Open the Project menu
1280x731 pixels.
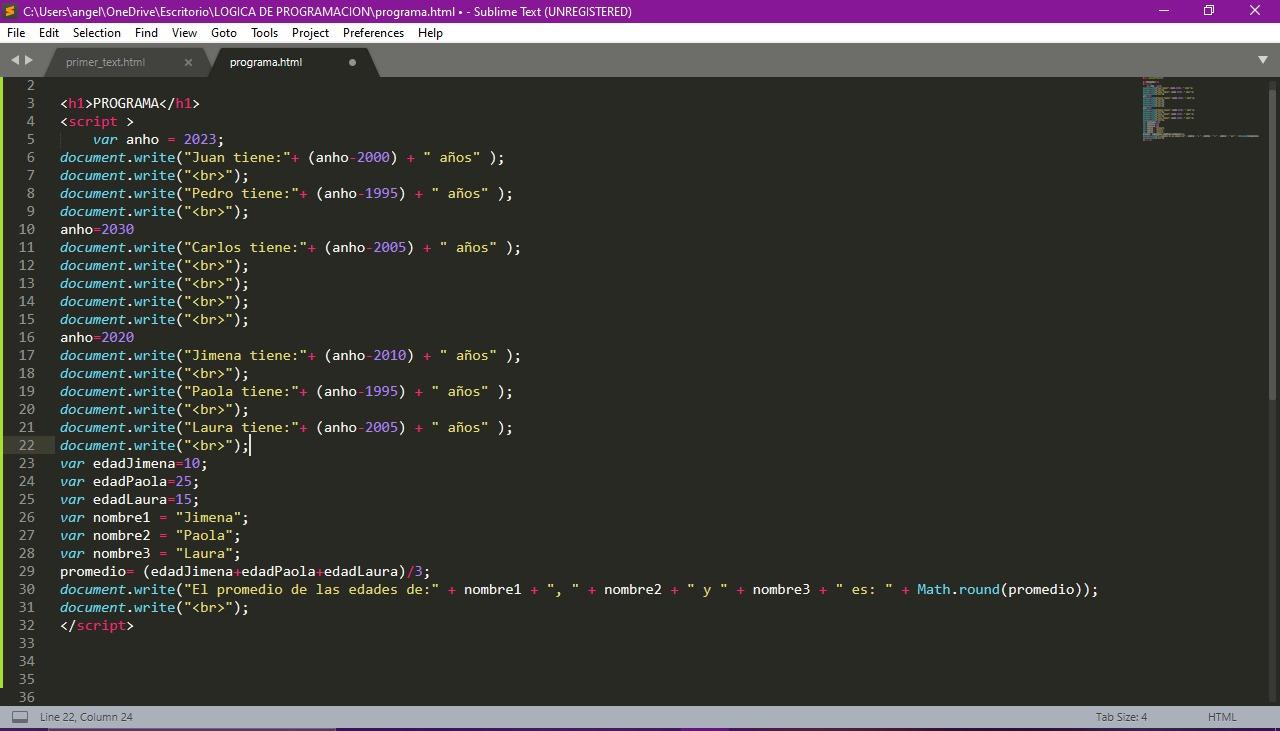[x=310, y=33]
